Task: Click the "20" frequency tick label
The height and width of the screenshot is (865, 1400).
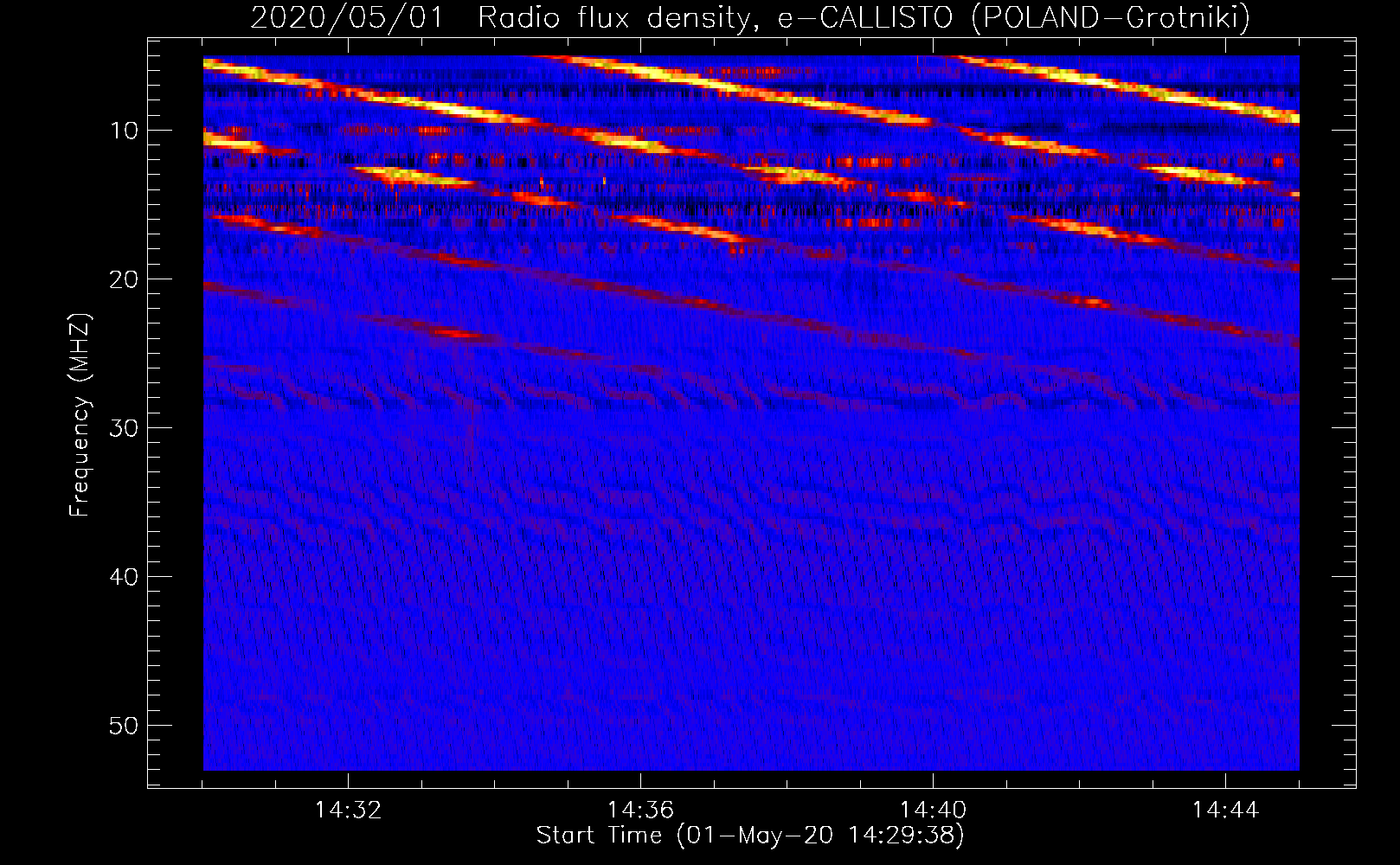Action: pyautogui.click(x=125, y=279)
